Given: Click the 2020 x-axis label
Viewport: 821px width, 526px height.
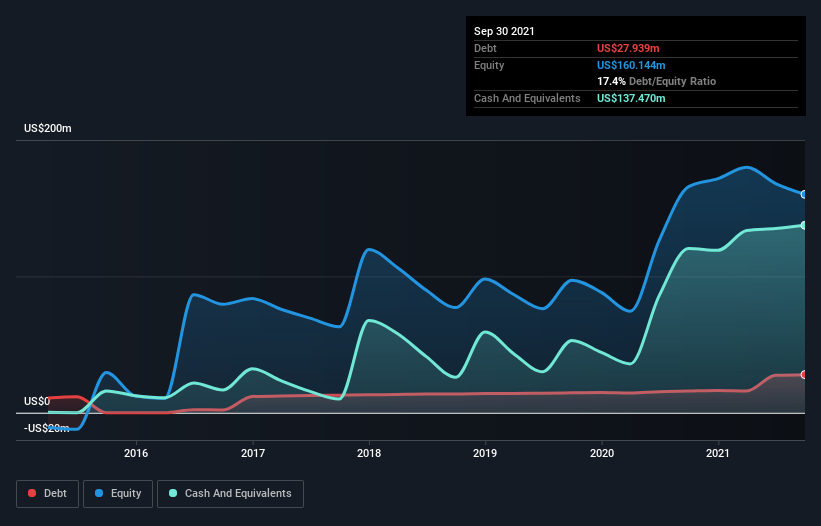Looking at the screenshot, I should pyautogui.click(x=602, y=454).
